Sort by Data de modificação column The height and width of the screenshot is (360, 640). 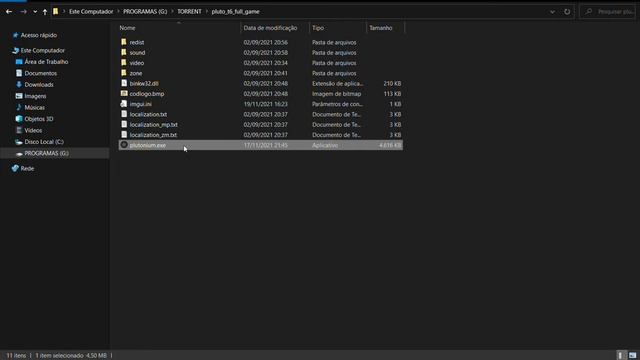tap(270, 28)
